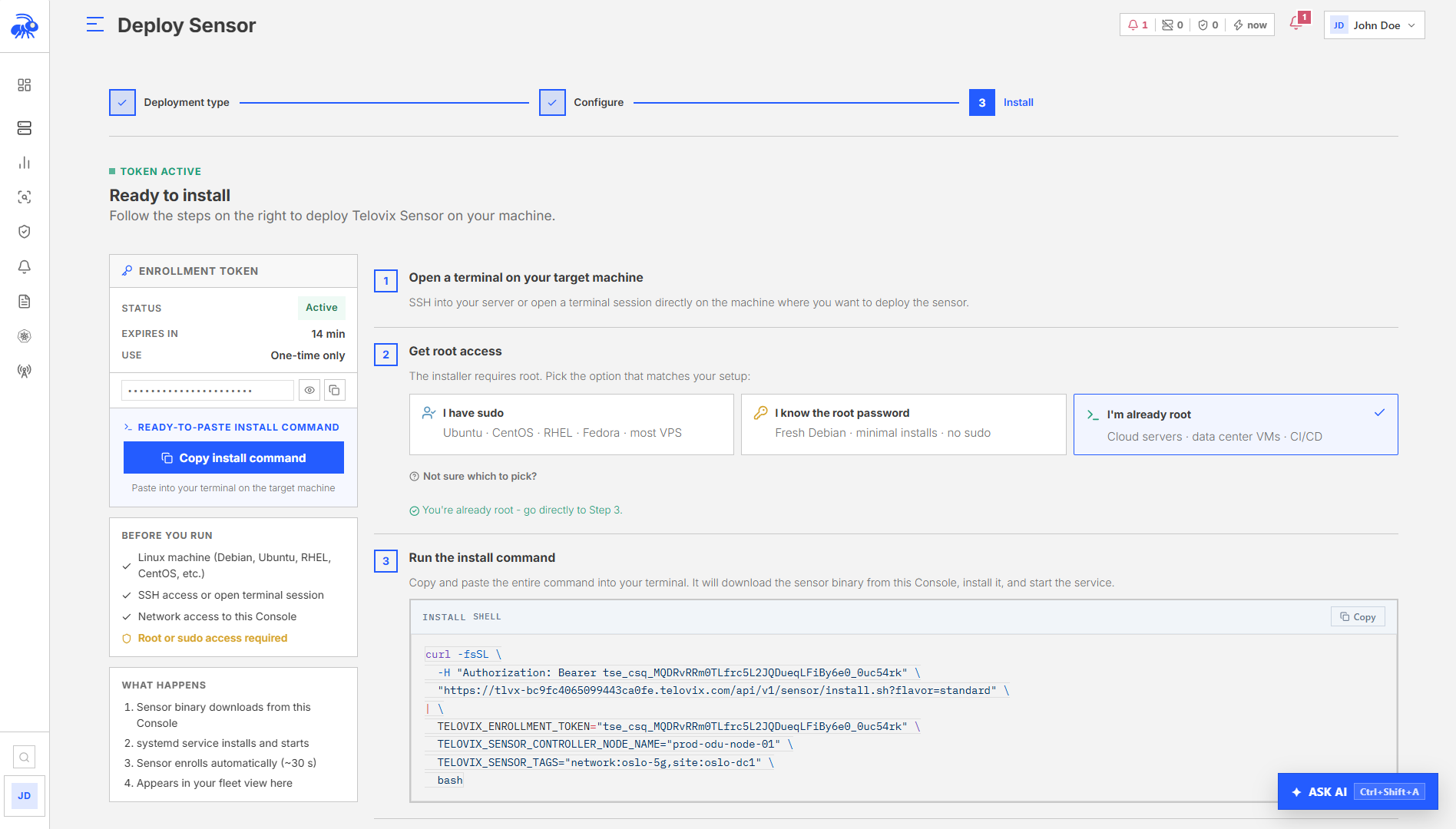Click the search icon at sidebar bottom
The height and width of the screenshot is (829, 1456).
[25, 758]
